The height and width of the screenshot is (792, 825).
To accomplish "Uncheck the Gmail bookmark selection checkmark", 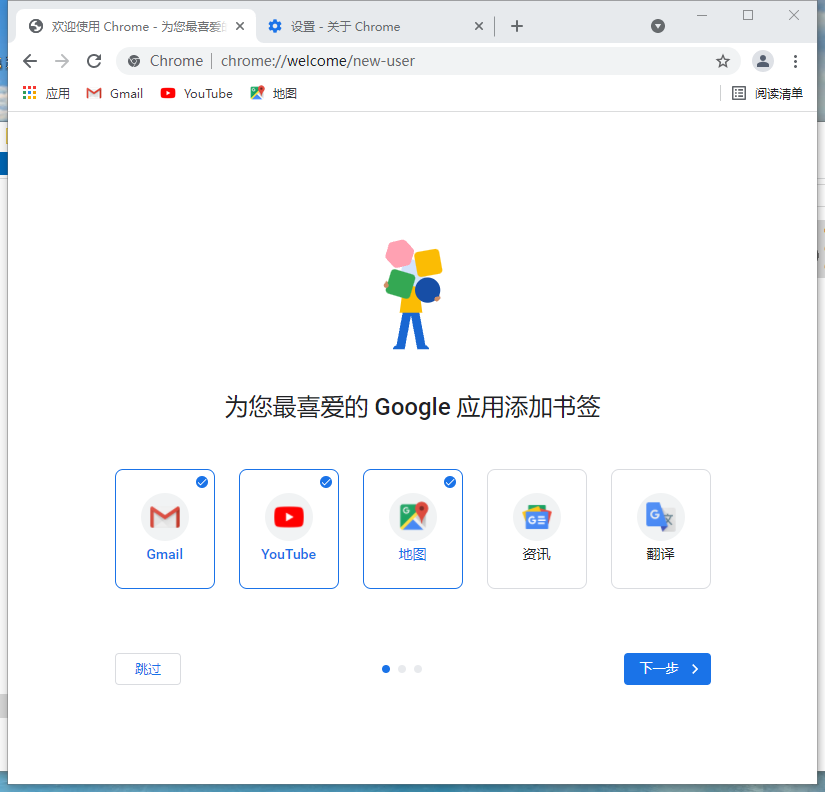I will click(x=201, y=481).
